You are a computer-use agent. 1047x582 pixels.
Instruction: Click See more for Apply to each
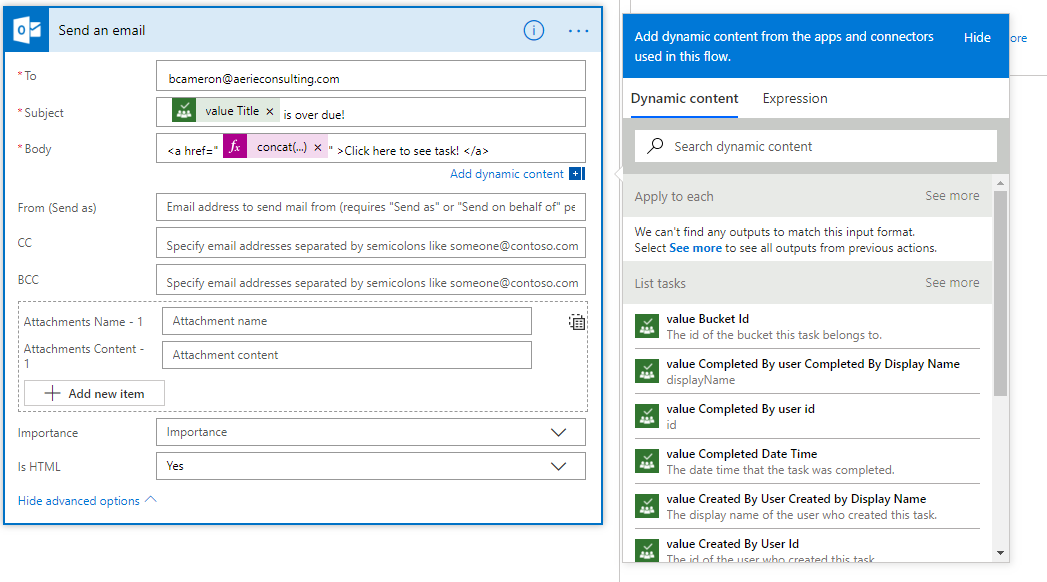[952, 196]
